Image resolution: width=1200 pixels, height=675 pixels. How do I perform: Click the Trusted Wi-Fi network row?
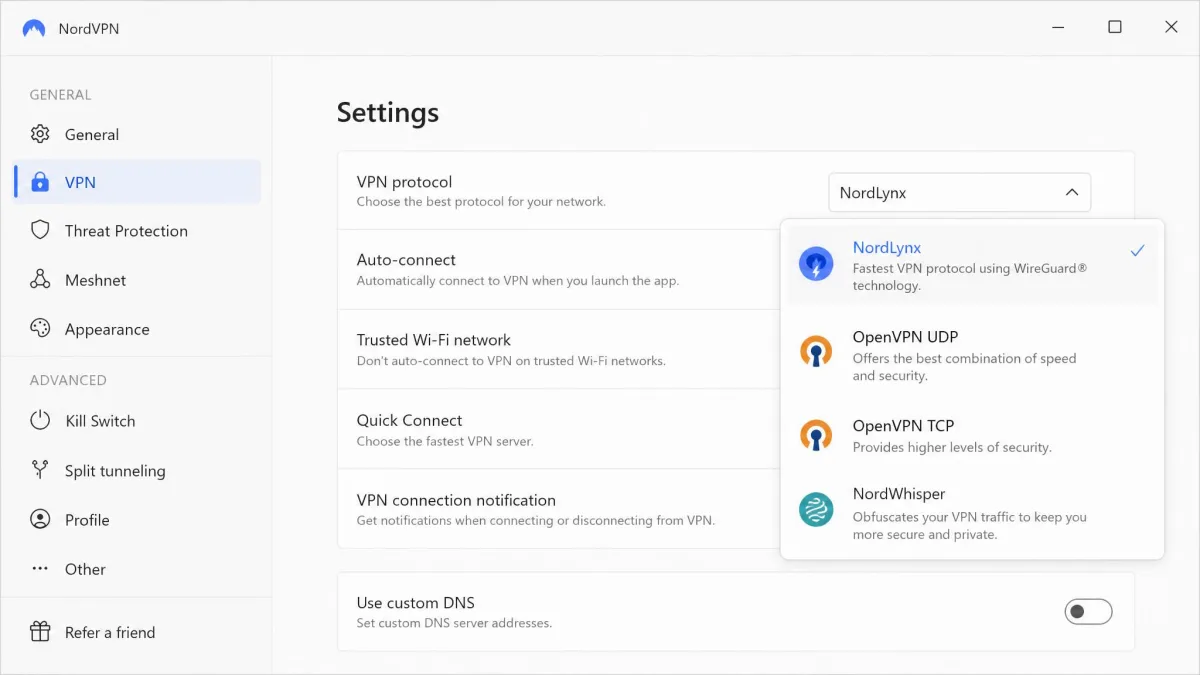point(558,349)
